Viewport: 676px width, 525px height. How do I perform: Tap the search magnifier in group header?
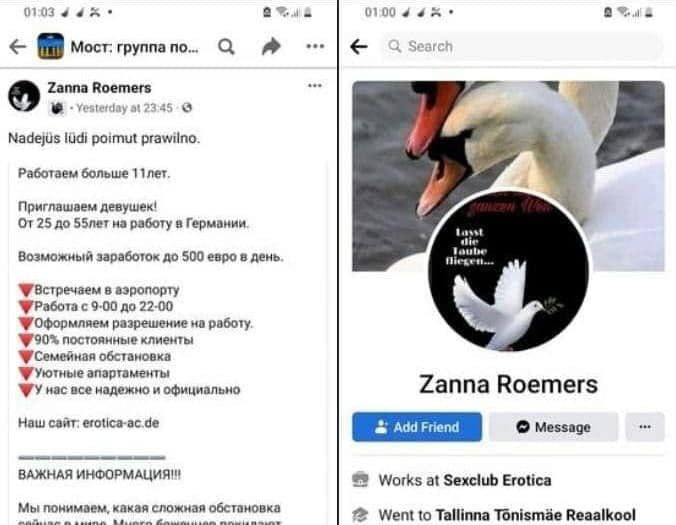(226, 47)
